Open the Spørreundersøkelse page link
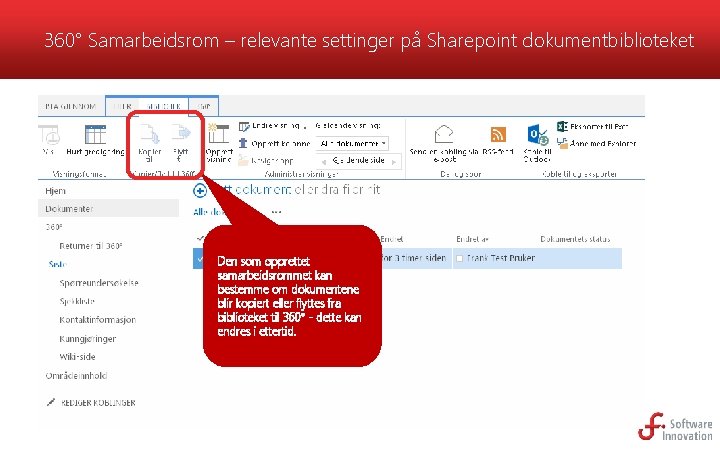The height and width of the screenshot is (450, 720). point(99,283)
